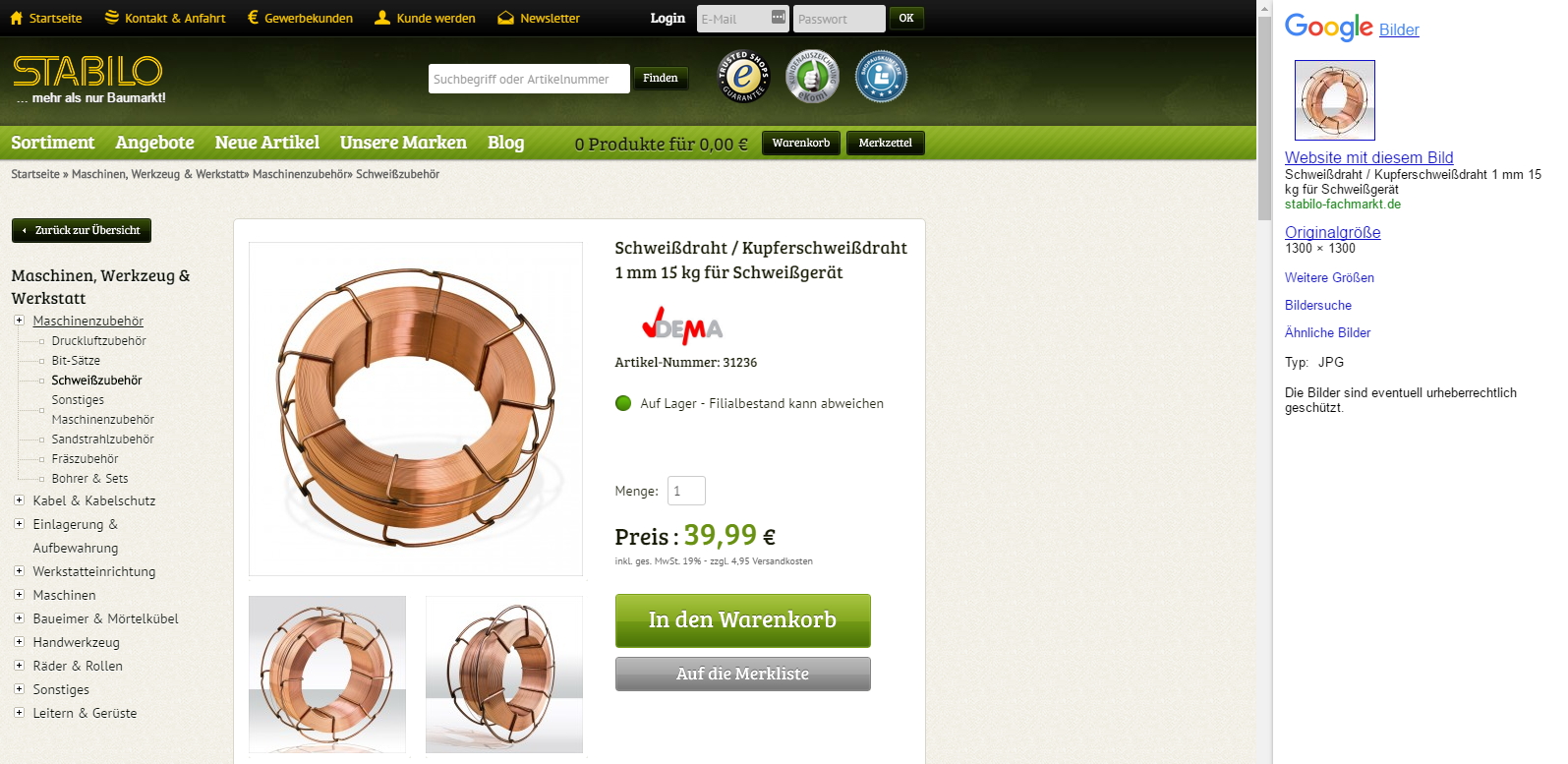
Task: Click the Menge quantity field
Action: tap(686, 491)
